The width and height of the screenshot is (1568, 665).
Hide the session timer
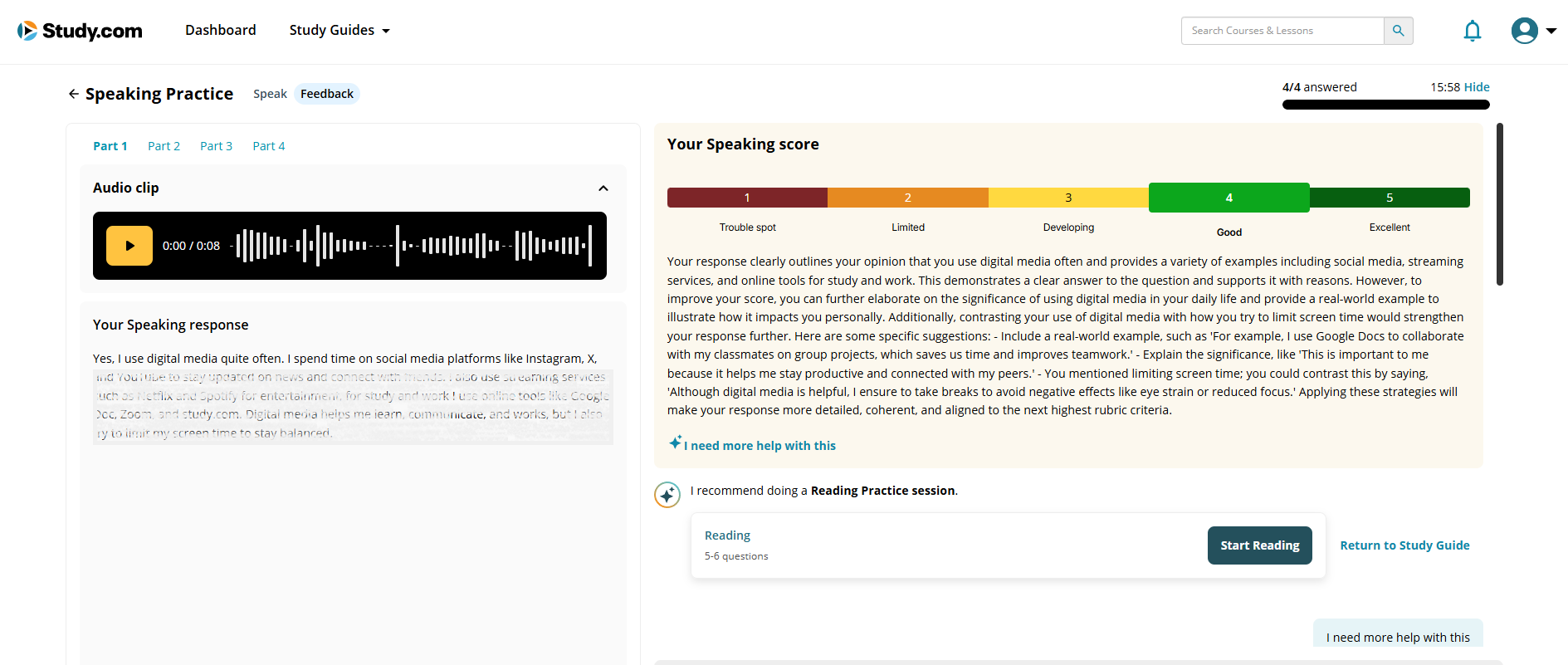pyautogui.click(x=1476, y=87)
